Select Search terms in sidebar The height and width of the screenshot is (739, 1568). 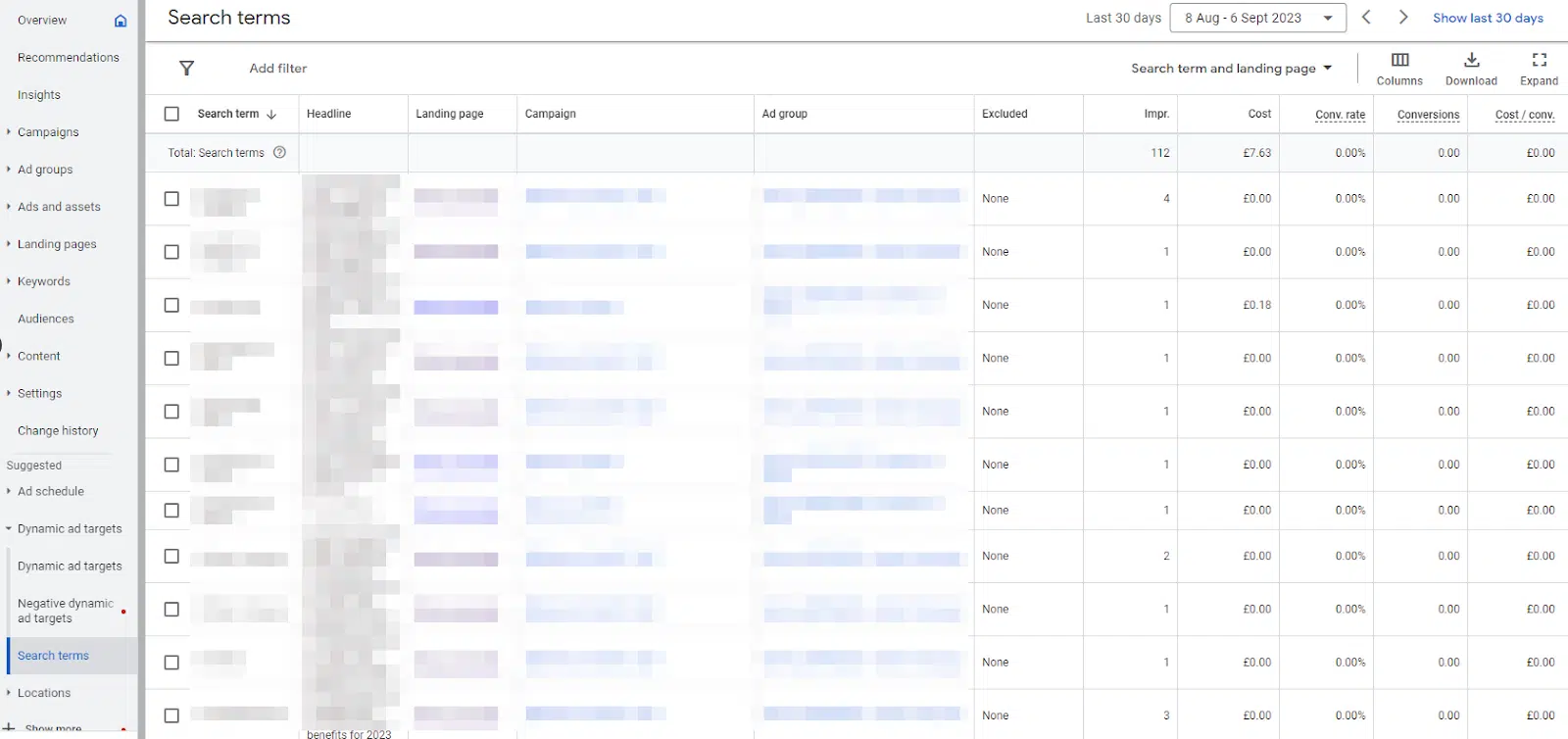[x=53, y=656]
